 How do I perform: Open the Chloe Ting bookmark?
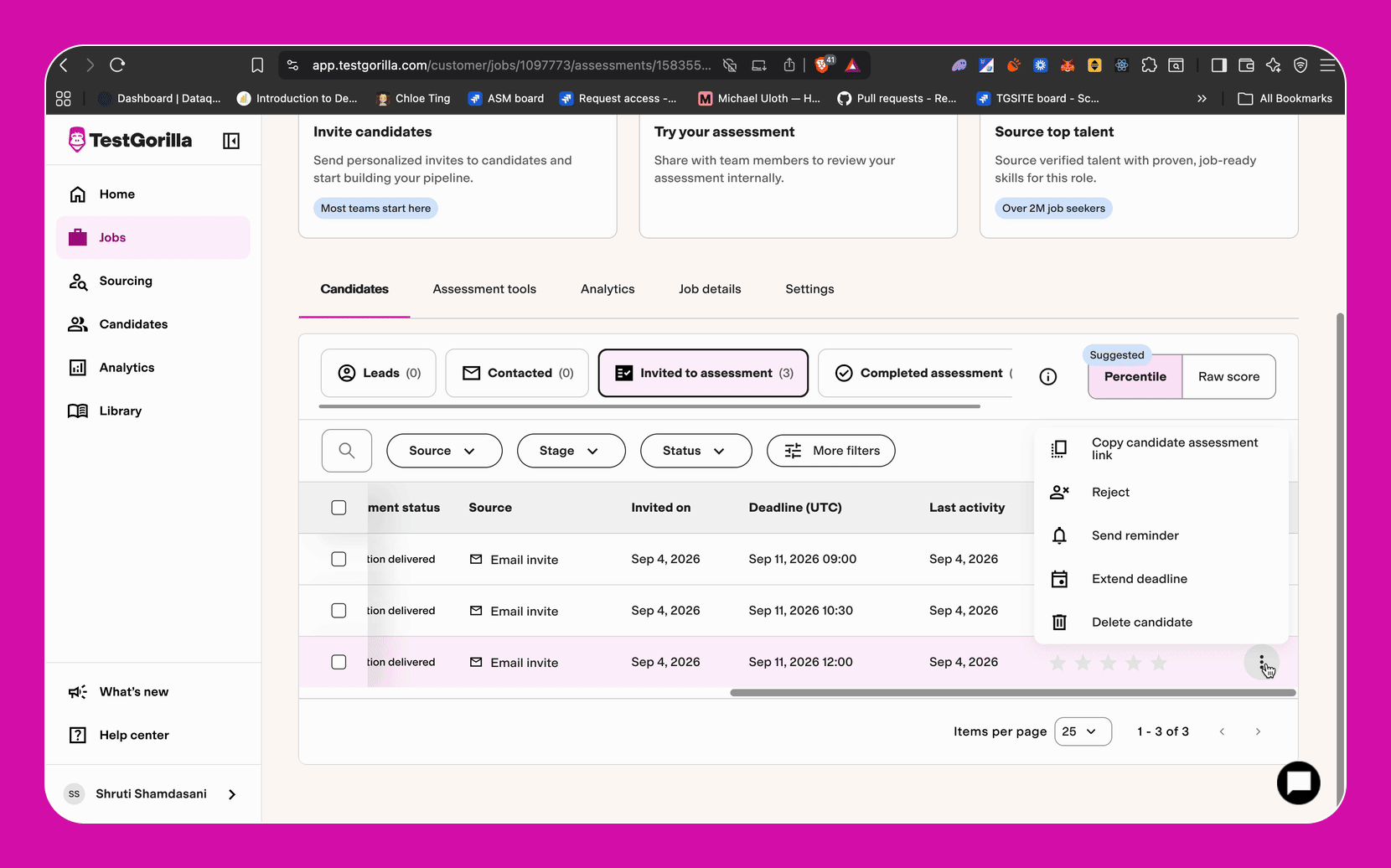(414, 99)
